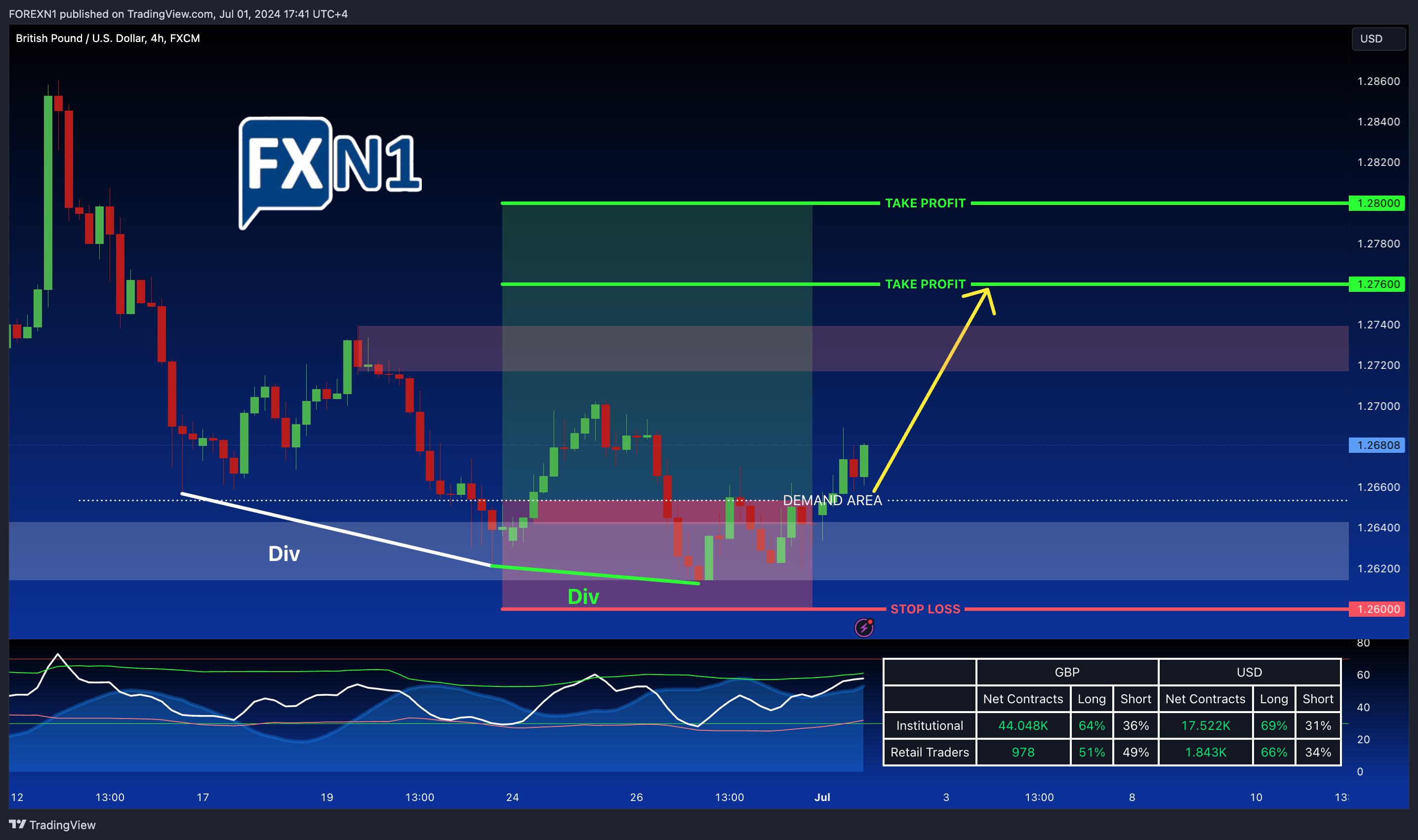This screenshot has width=1418, height=840.
Task: Click the 1.27600 take profit price label
Action: pyautogui.click(x=1377, y=284)
